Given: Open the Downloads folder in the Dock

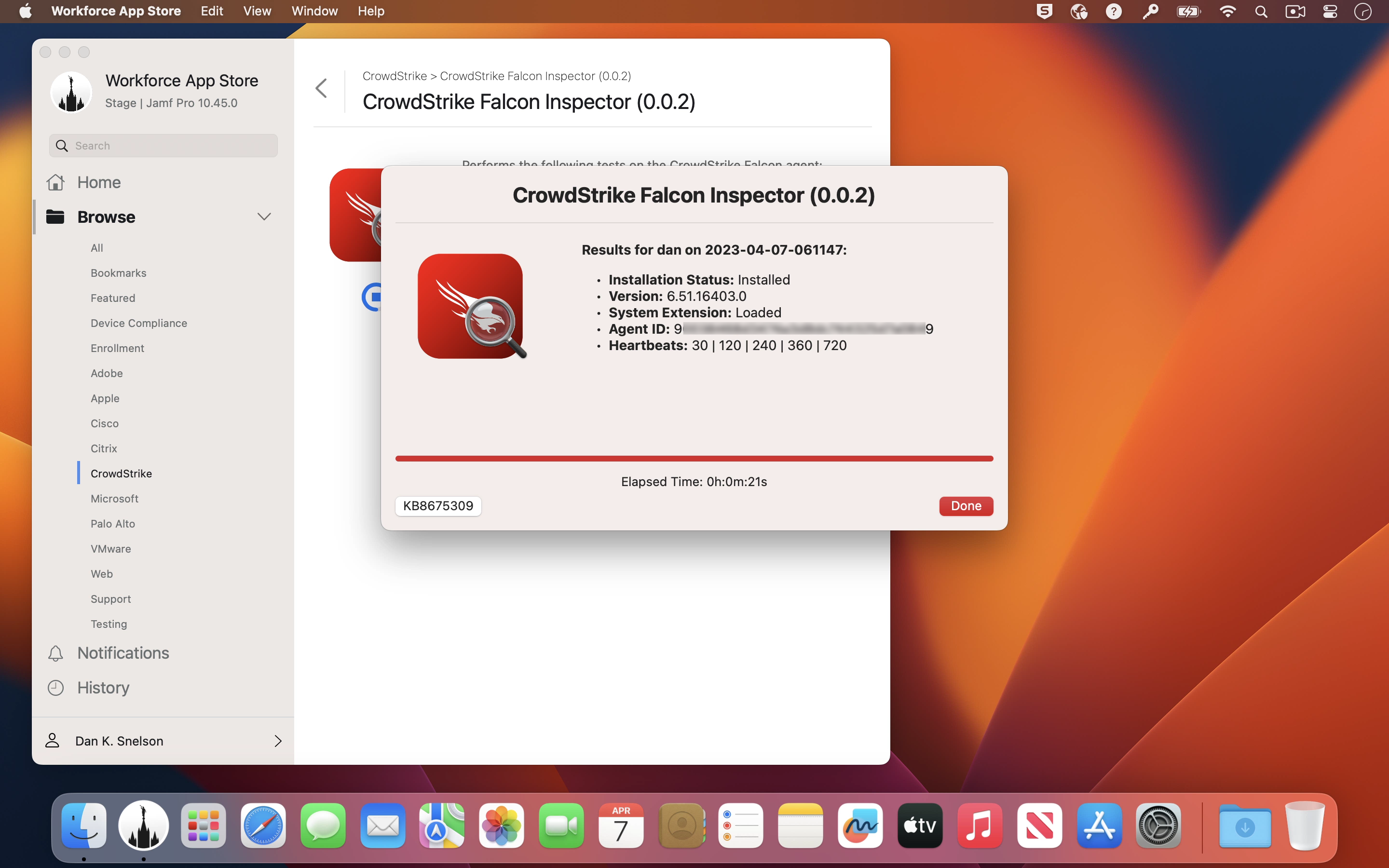Looking at the screenshot, I should [1245, 826].
